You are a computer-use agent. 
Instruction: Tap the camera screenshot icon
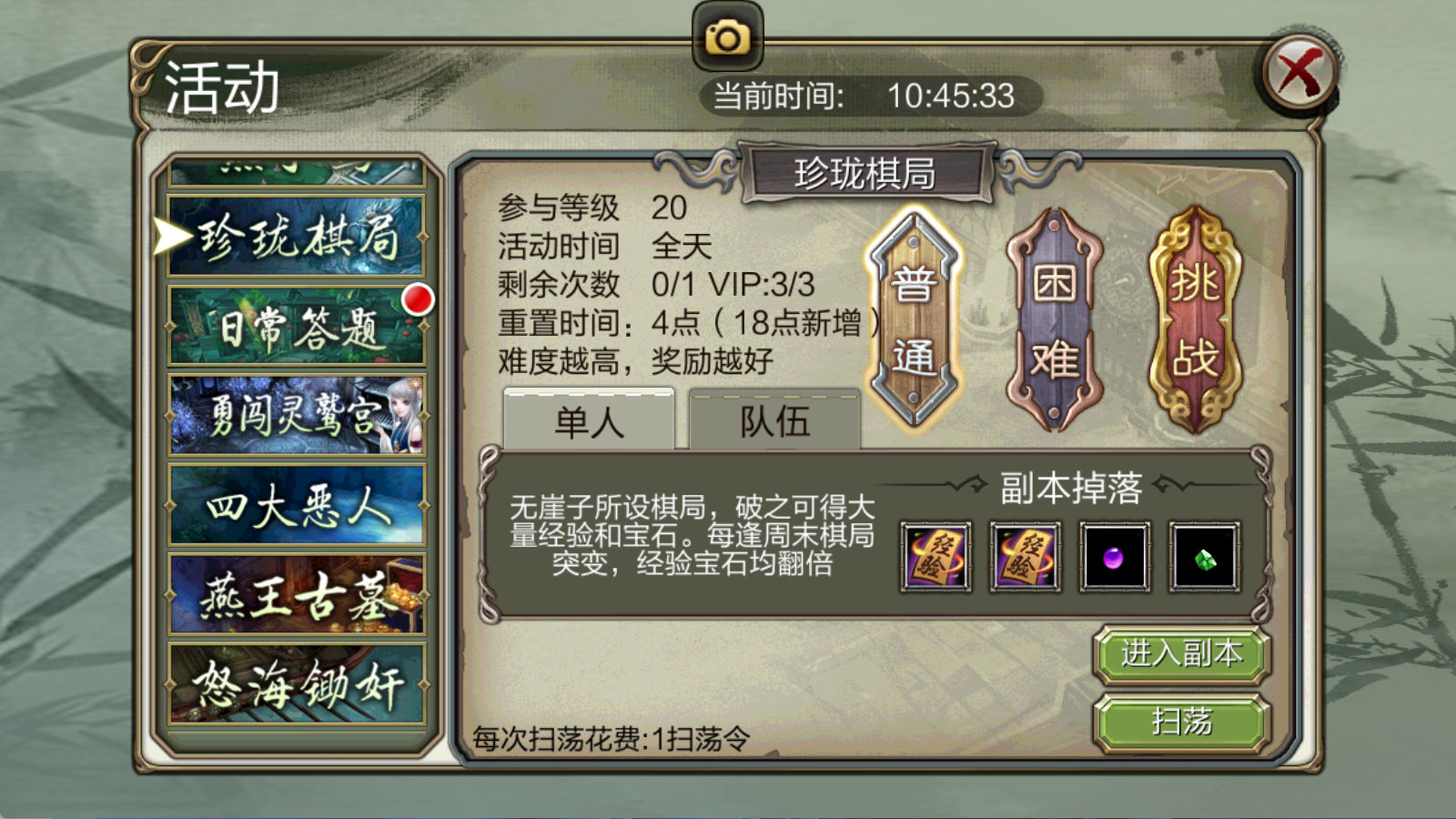(727, 36)
